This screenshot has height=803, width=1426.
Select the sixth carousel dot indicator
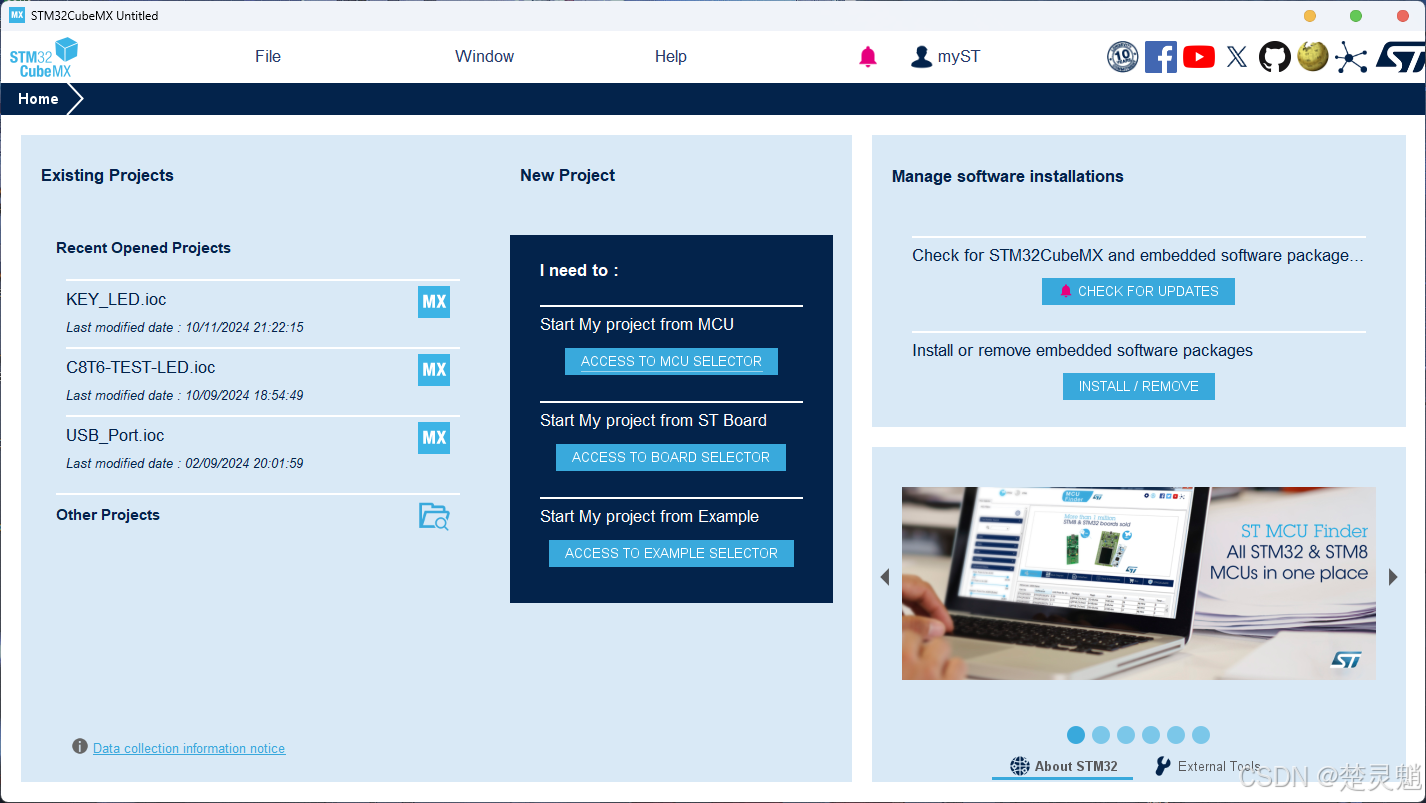(x=1201, y=735)
